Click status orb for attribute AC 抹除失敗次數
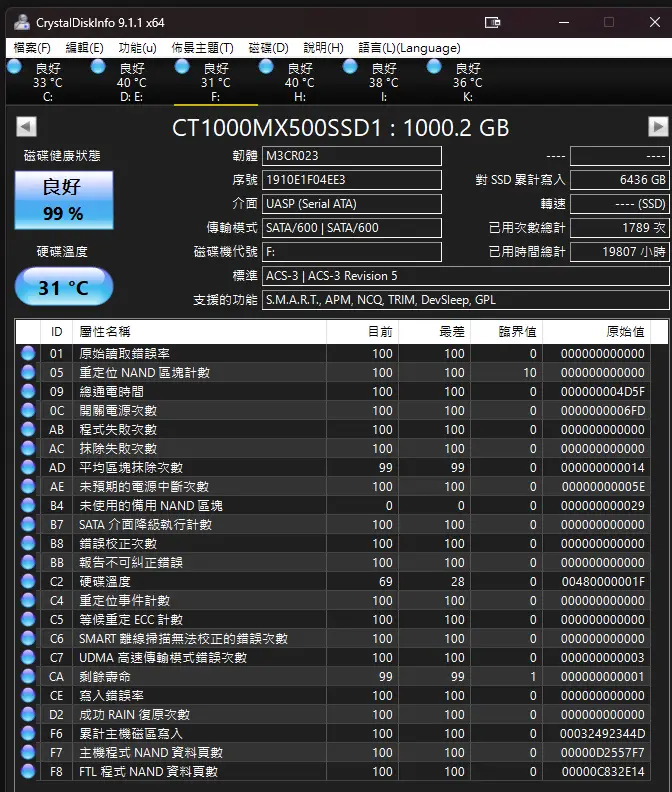Image resolution: width=672 pixels, height=792 pixels. (x=28, y=449)
